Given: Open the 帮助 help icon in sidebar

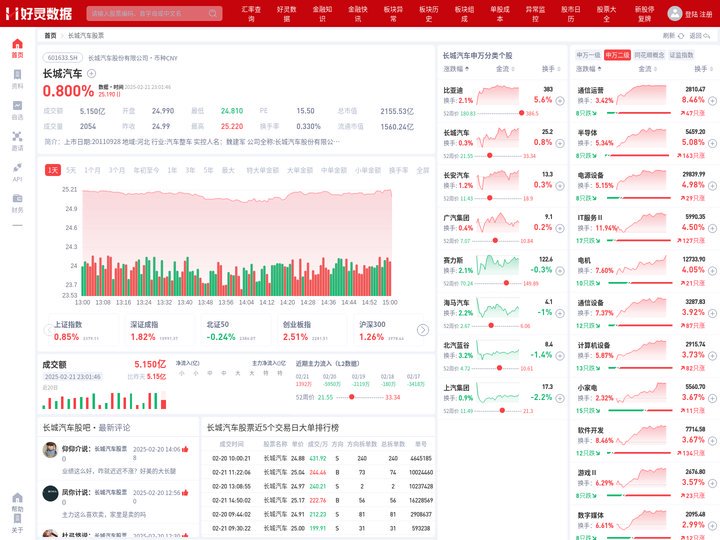Looking at the screenshot, I should click(17, 498).
